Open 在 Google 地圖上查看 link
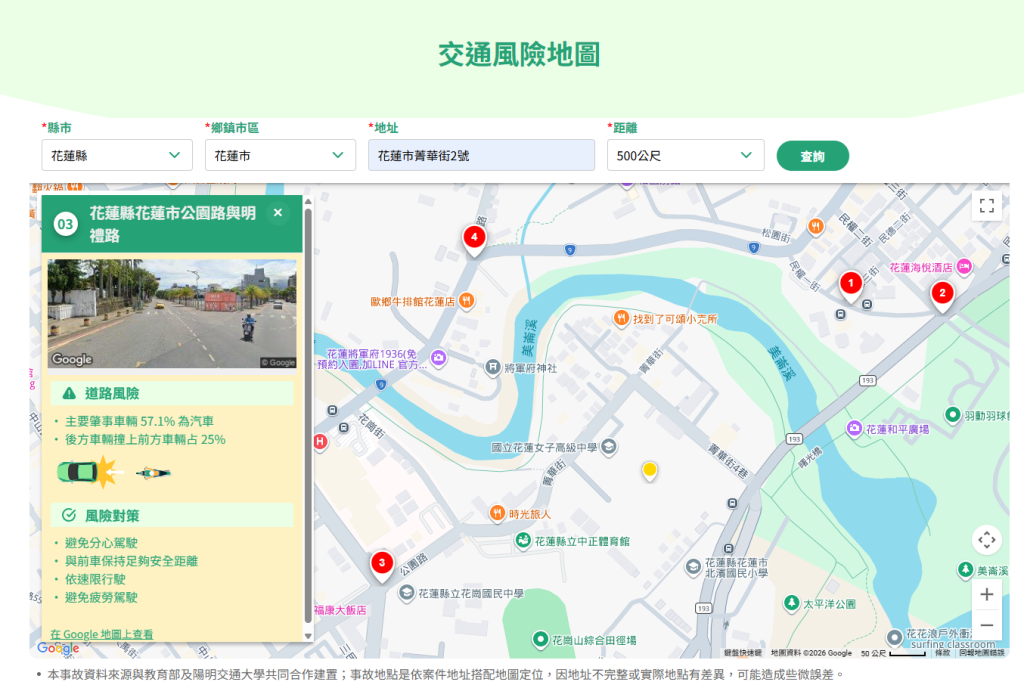 pyautogui.click(x=102, y=634)
